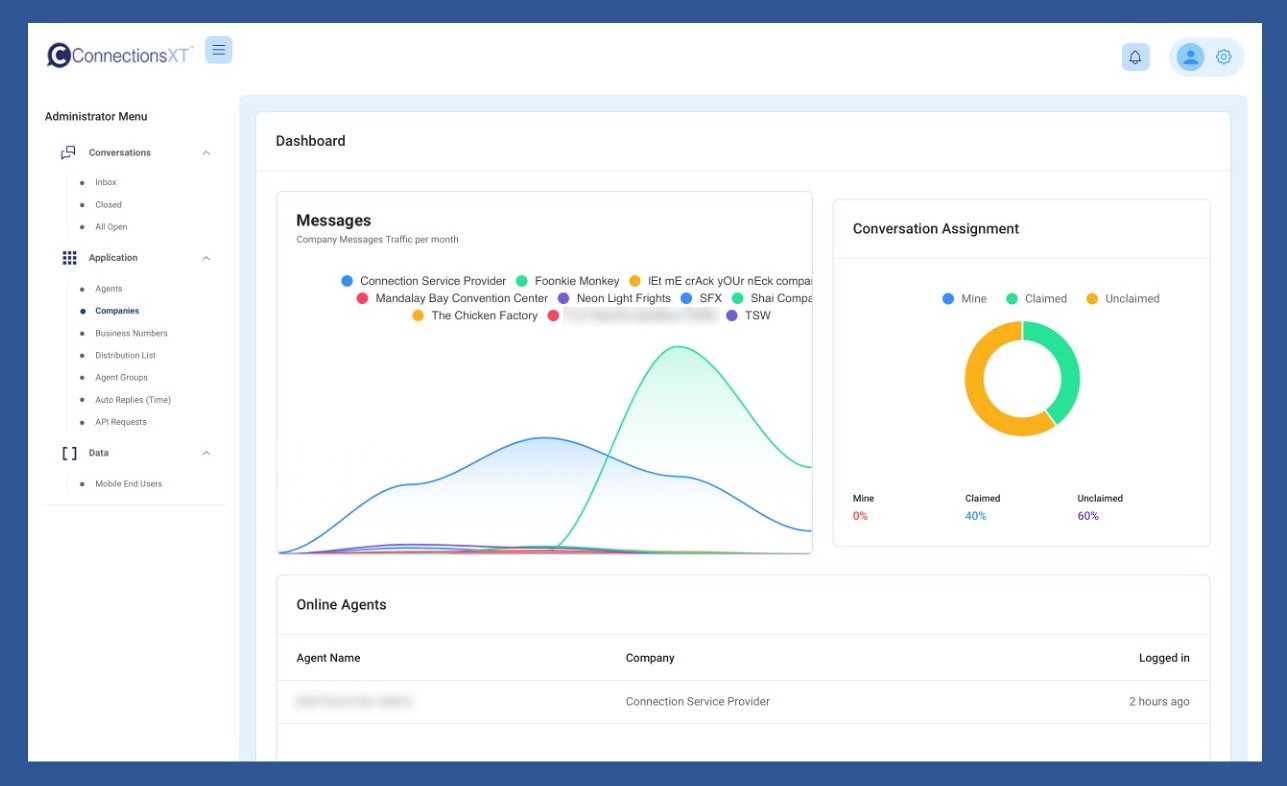The image size is (1287, 786).
Task: Toggle the Unclaimed legend in donut chart
Action: tap(1123, 299)
